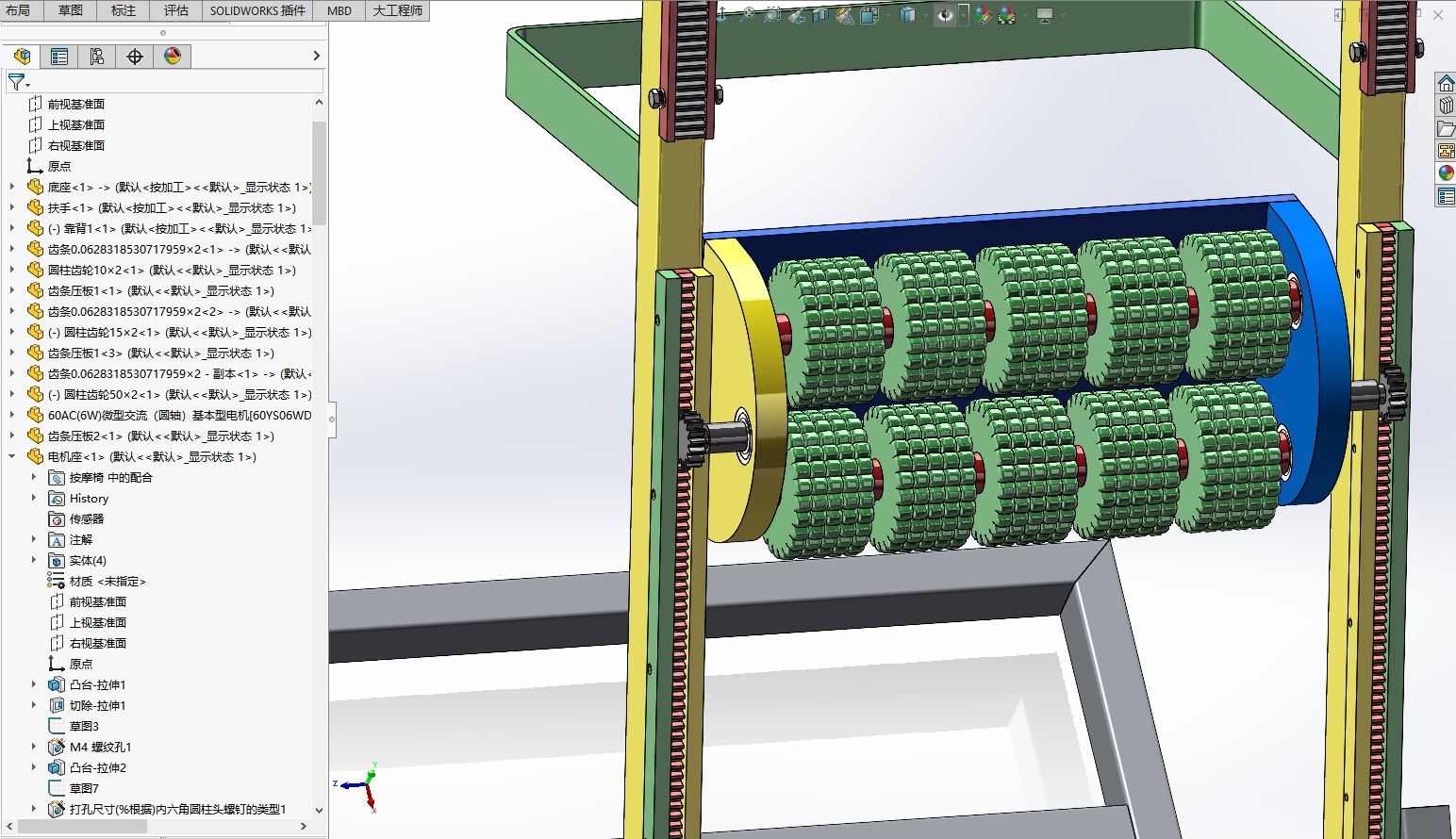Expand the 实体(4) folder
The image size is (1456, 839).
(34, 560)
